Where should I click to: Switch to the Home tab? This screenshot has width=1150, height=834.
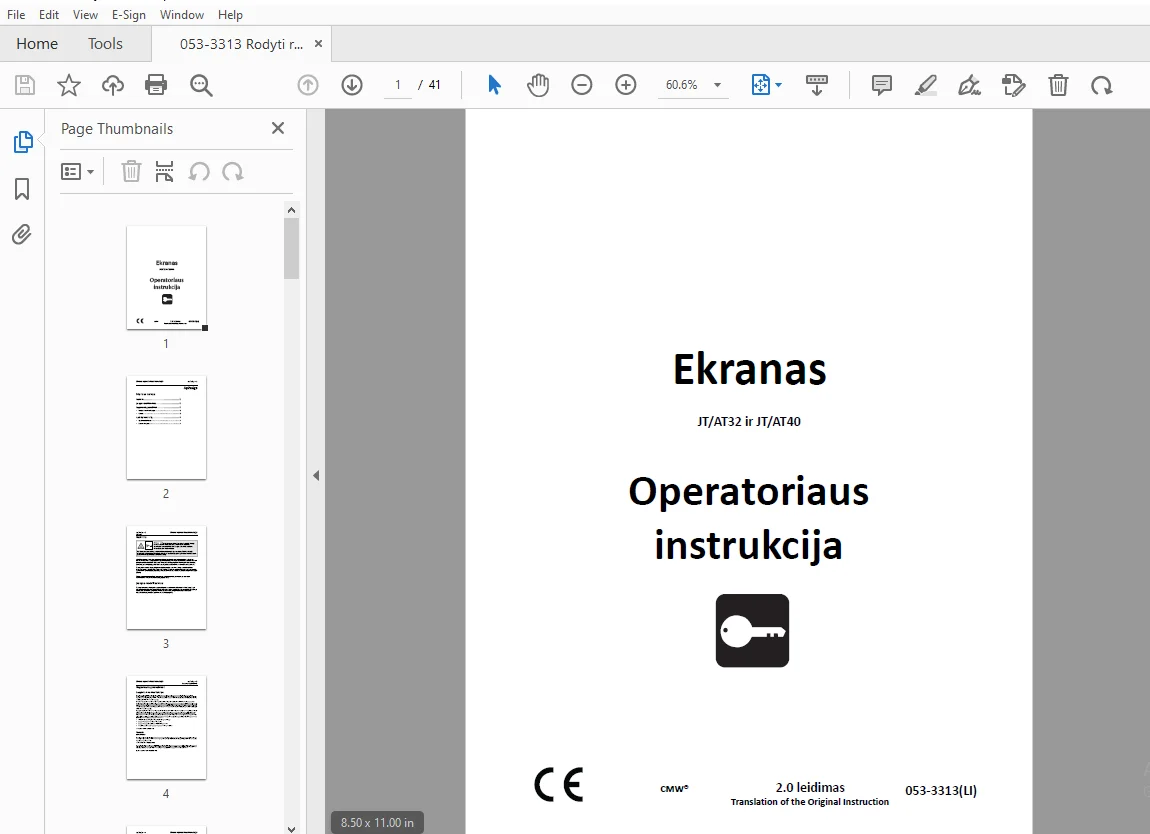[37, 44]
